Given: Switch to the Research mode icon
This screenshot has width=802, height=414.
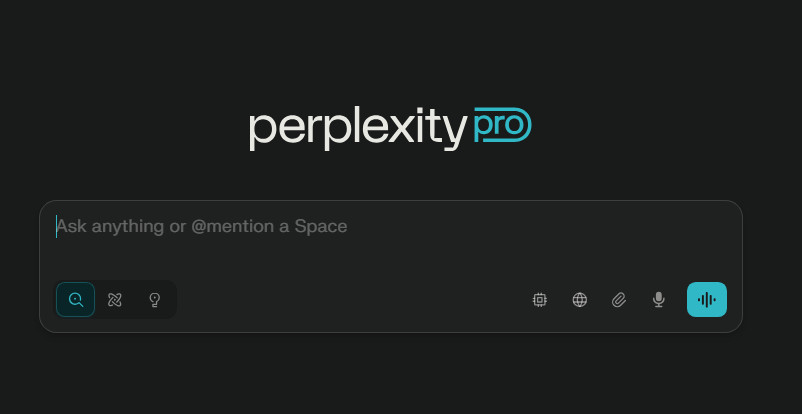Looking at the screenshot, I should 115,299.
